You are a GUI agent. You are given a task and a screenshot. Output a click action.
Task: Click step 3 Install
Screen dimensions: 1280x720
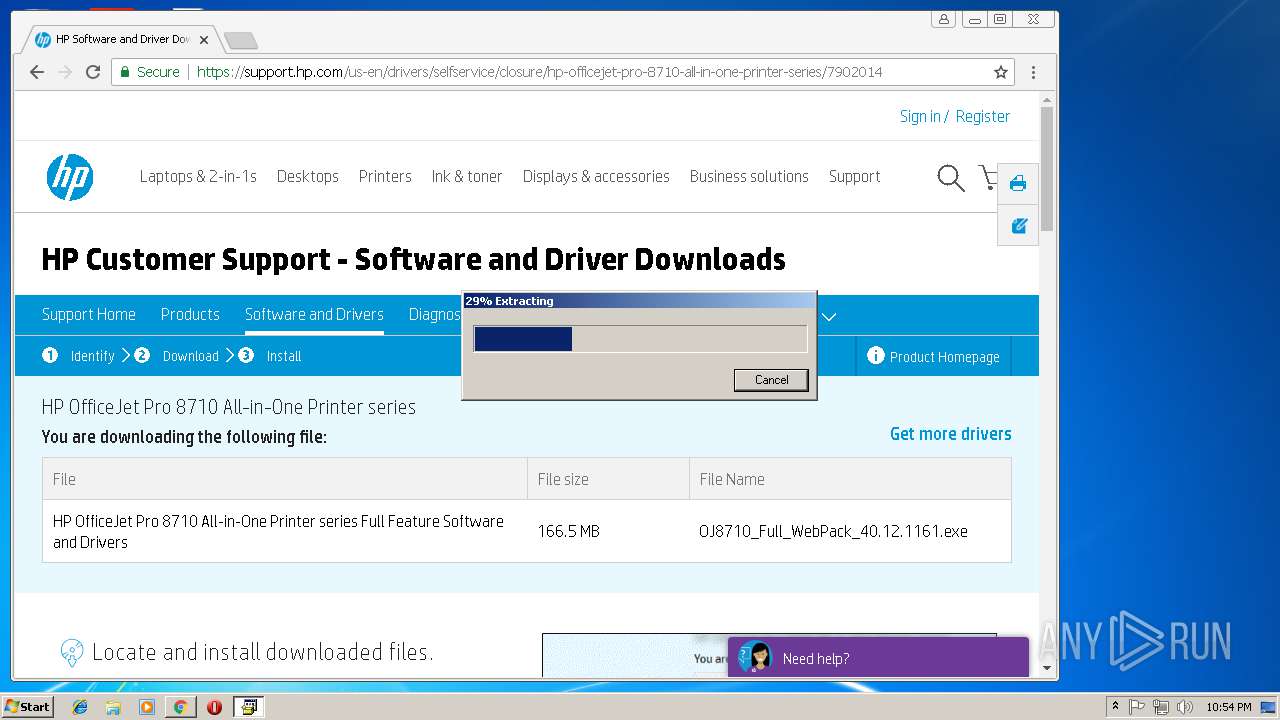(x=270, y=356)
